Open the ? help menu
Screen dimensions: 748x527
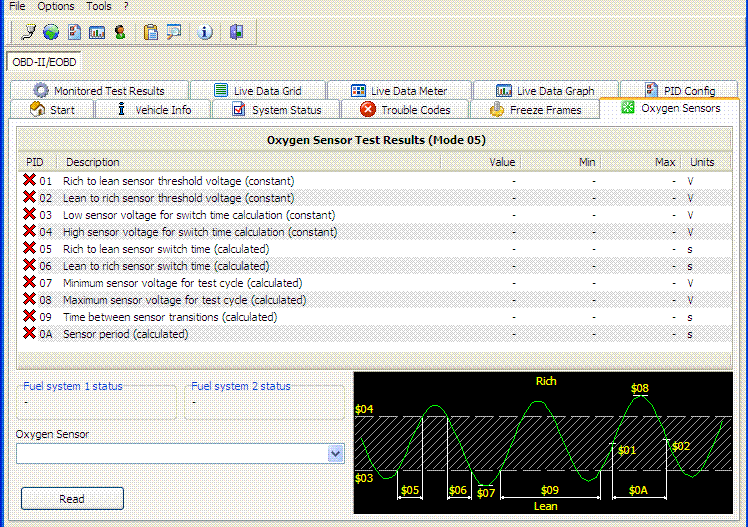[126, 6]
